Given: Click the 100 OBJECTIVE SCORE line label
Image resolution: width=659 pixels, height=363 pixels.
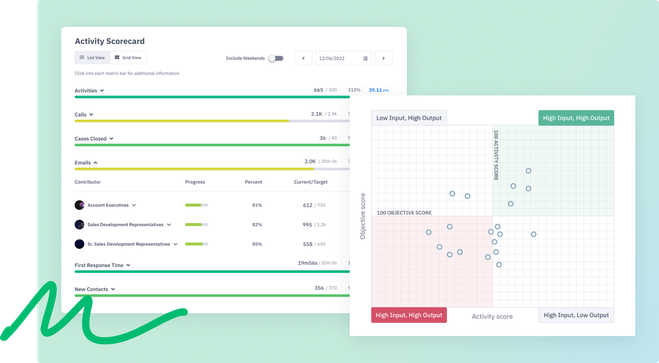Looking at the screenshot, I should 404,213.
